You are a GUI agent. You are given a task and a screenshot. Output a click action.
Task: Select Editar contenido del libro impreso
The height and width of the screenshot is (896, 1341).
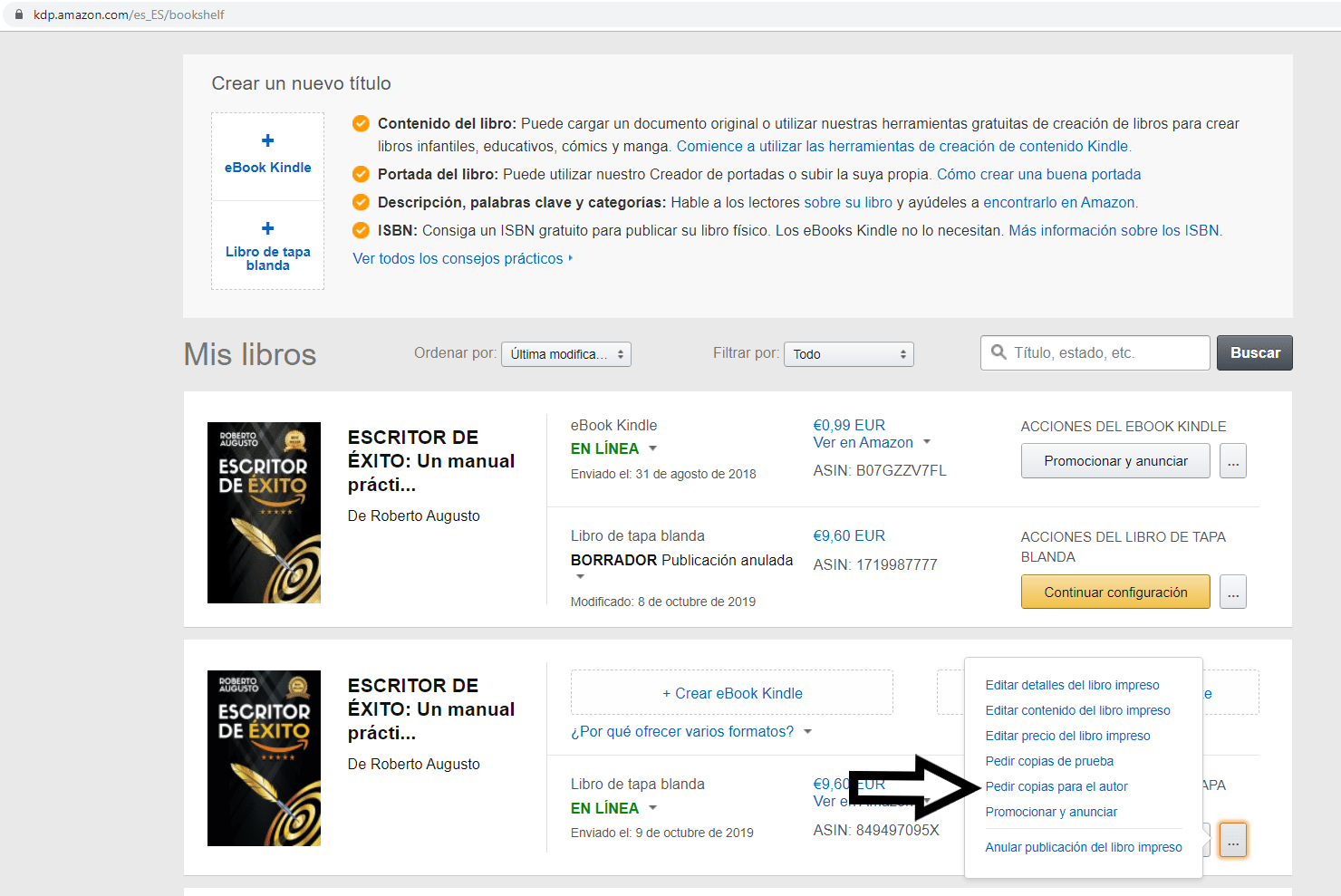1077,710
